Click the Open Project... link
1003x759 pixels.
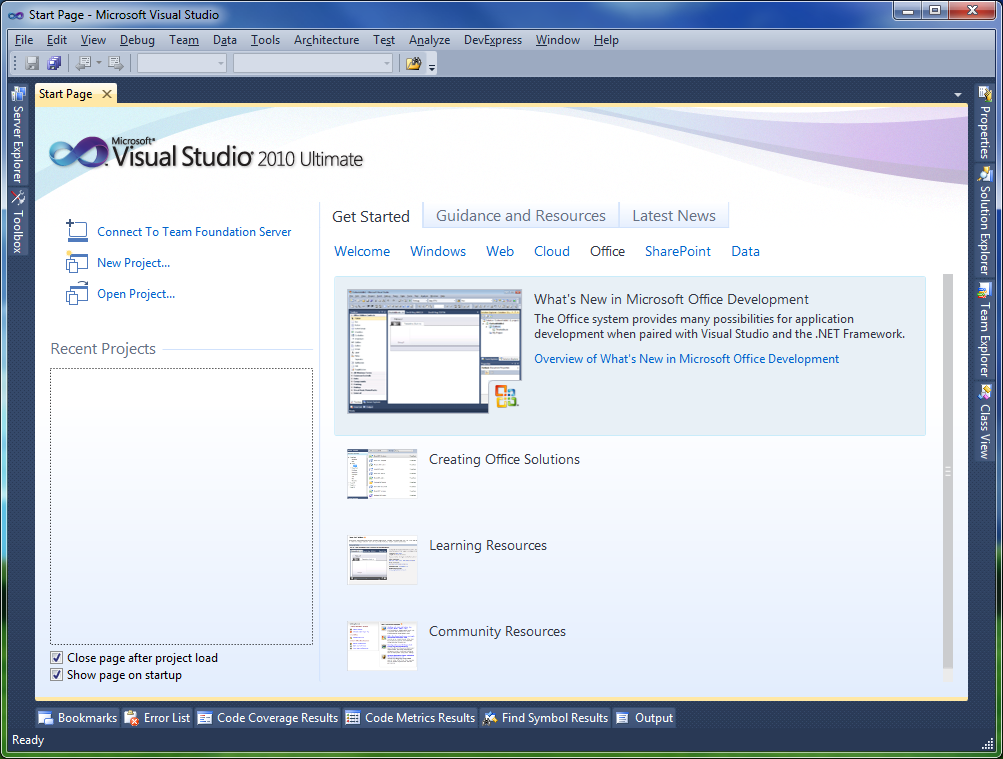coord(136,294)
